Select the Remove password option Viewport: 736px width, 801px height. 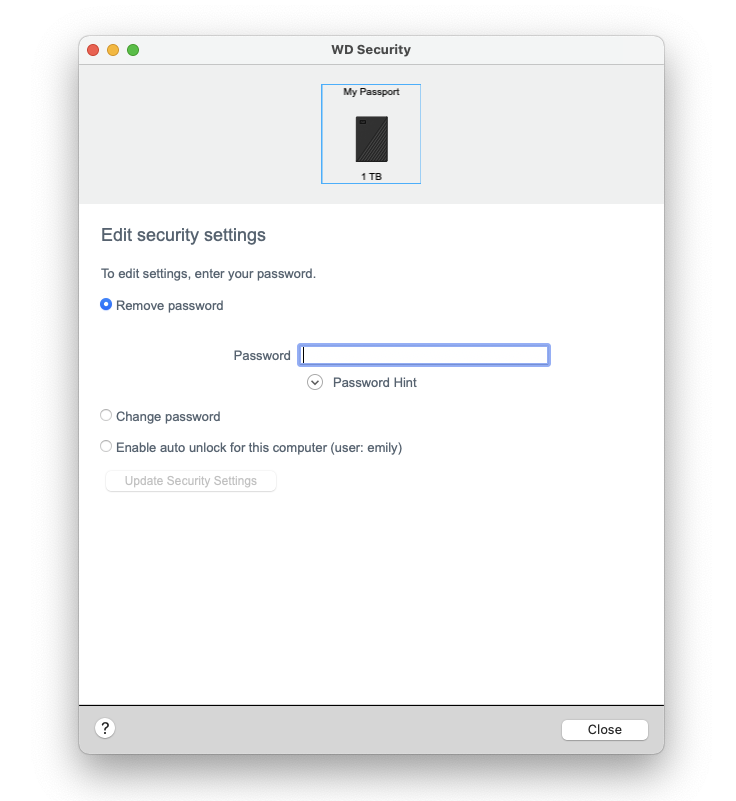pos(106,304)
